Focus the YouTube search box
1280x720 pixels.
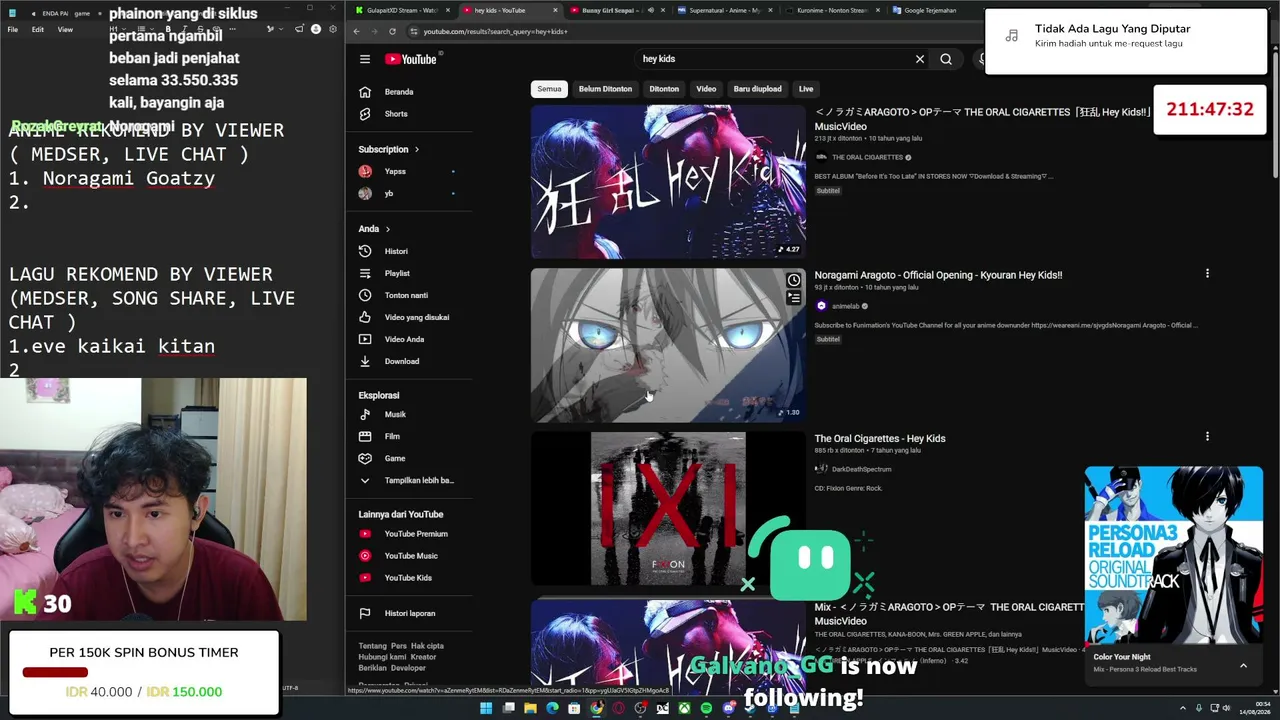click(774, 59)
